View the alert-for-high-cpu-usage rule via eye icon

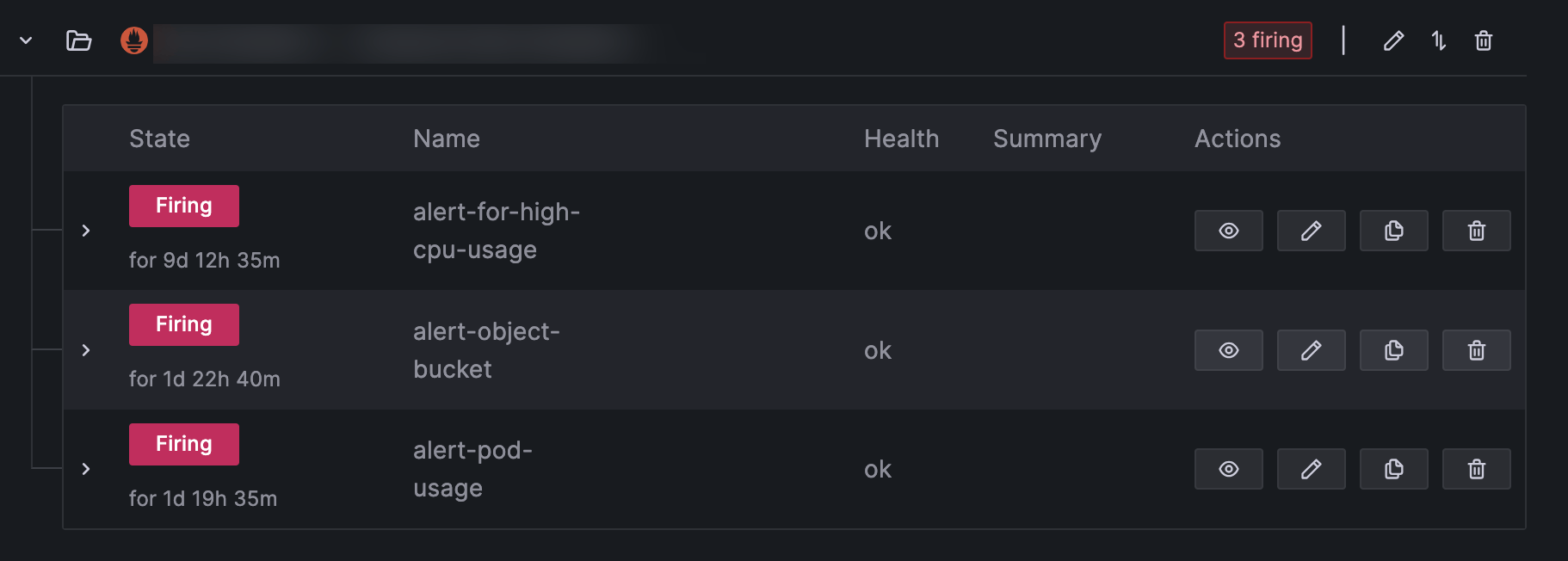pos(1228,231)
